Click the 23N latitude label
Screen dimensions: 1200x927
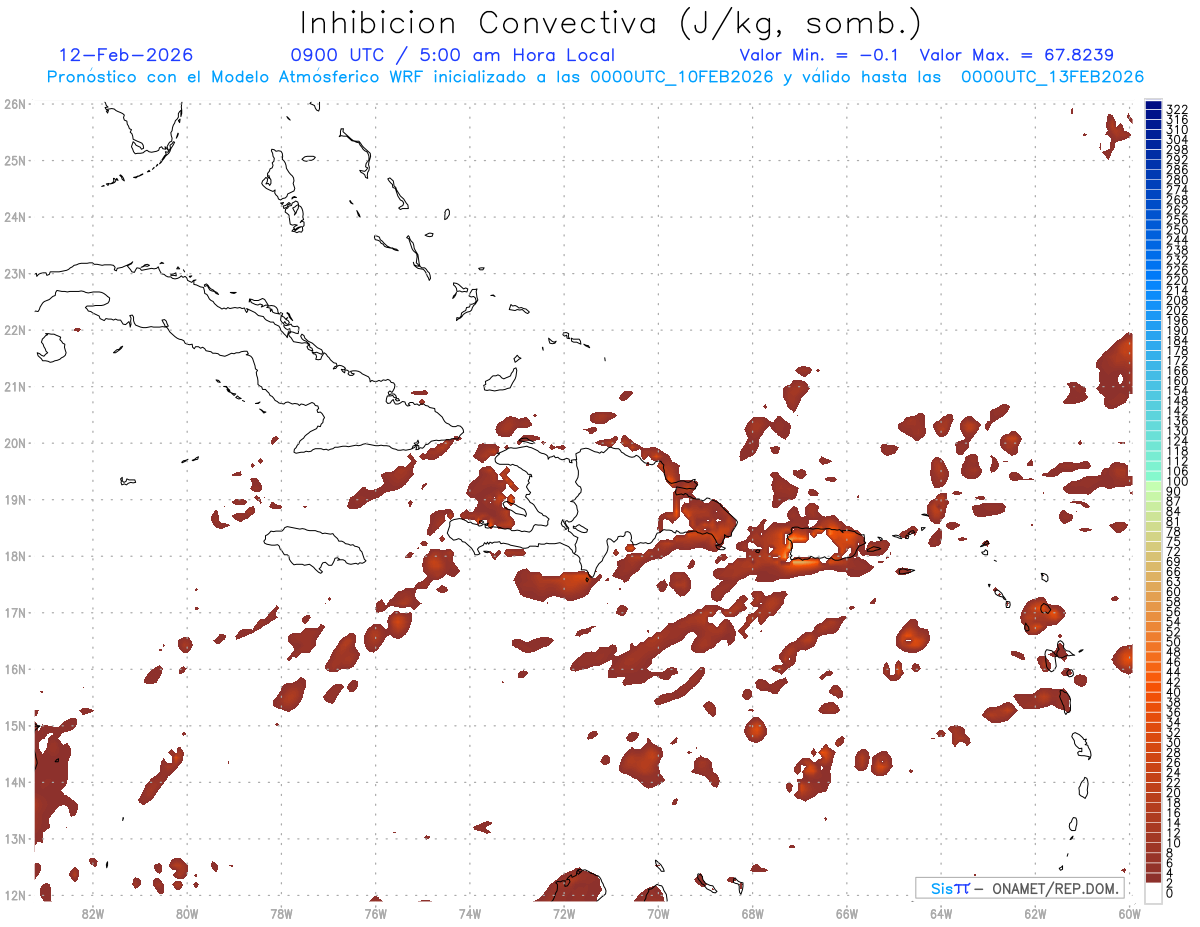coord(15,273)
